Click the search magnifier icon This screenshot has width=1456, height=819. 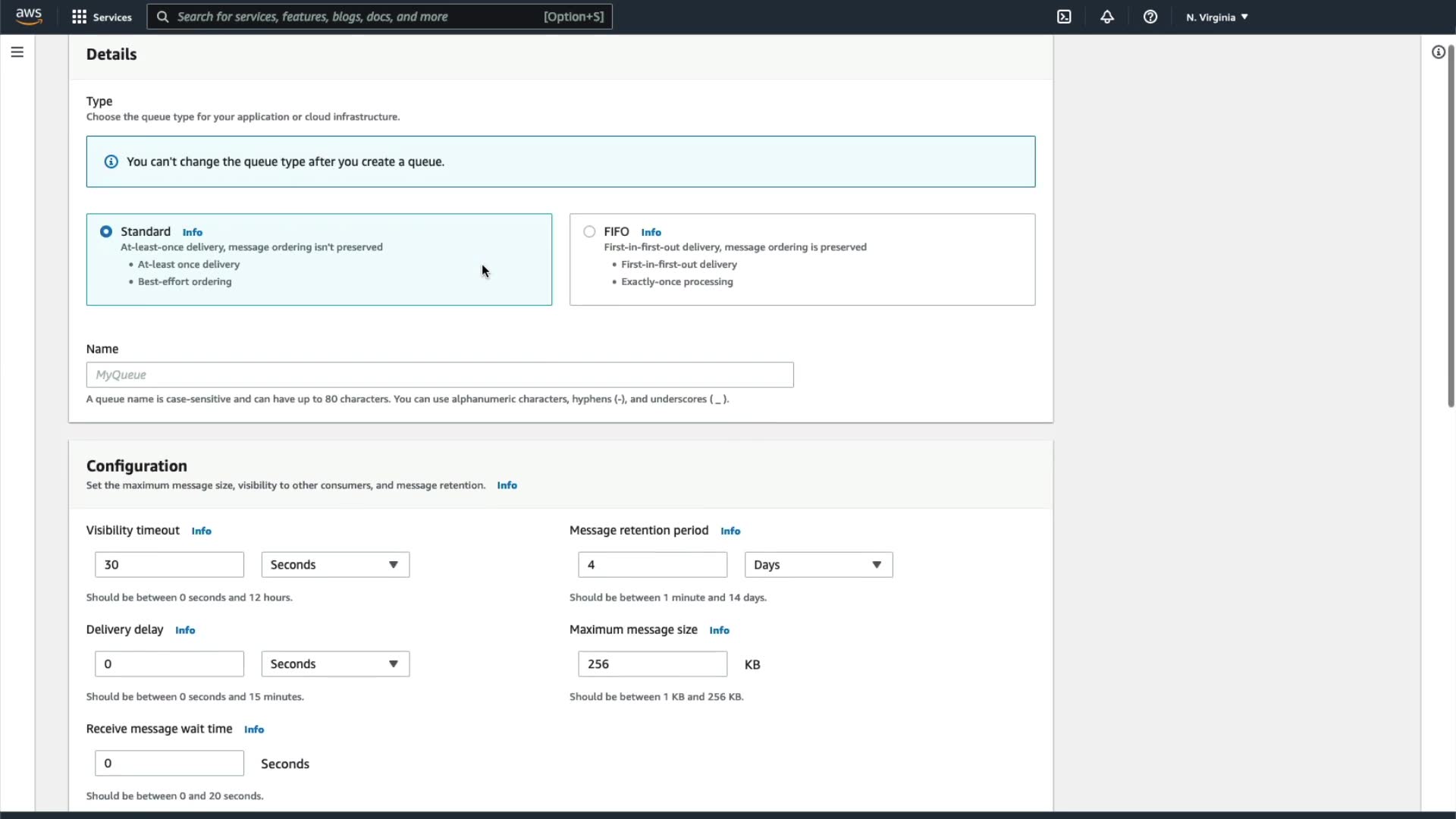[x=162, y=17]
